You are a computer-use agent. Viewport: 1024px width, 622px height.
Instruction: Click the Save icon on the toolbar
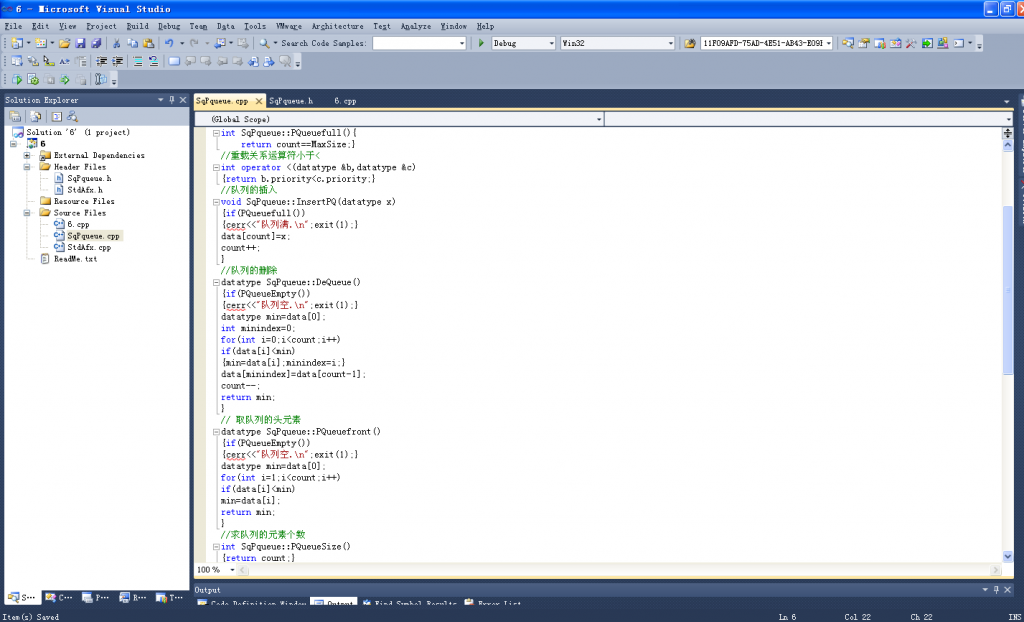pyautogui.click(x=81, y=43)
